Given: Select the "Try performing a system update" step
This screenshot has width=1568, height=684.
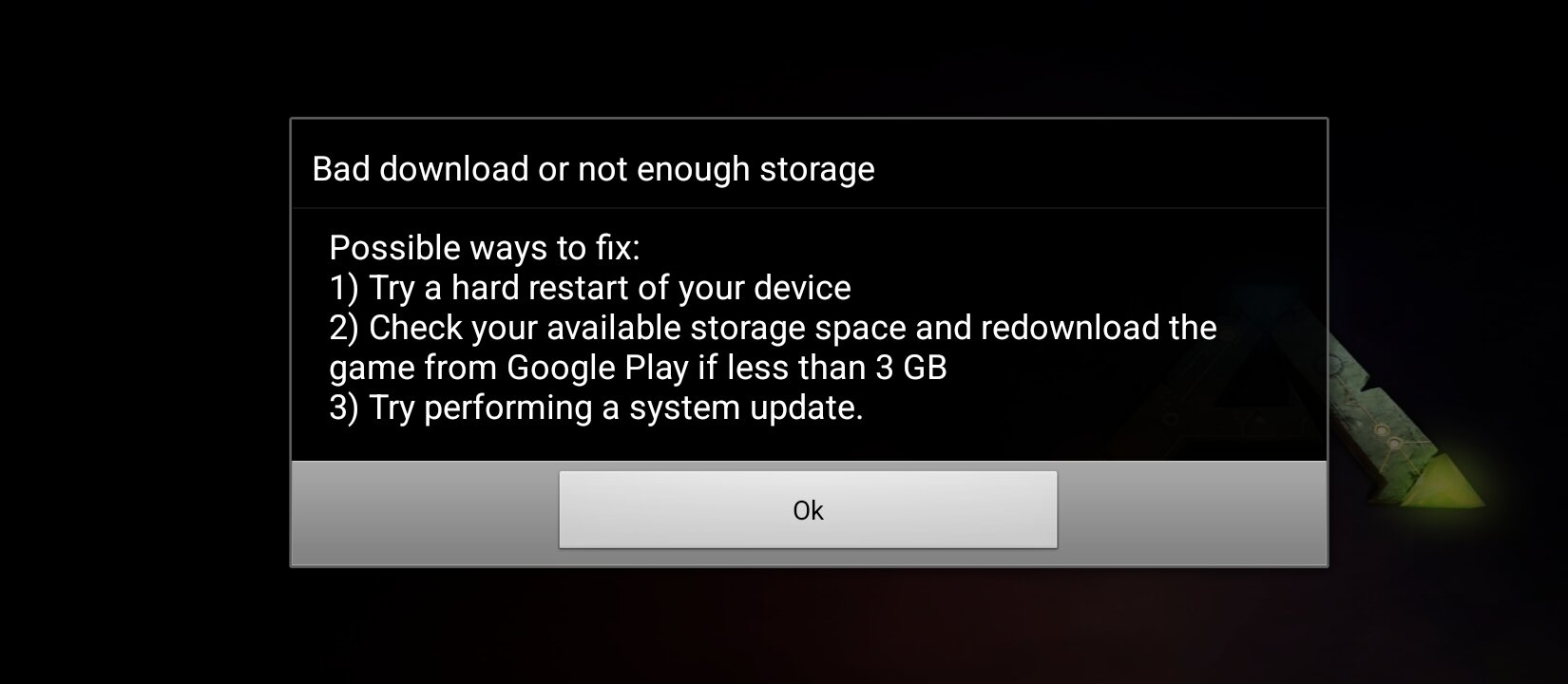Looking at the screenshot, I should coord(596,408).
